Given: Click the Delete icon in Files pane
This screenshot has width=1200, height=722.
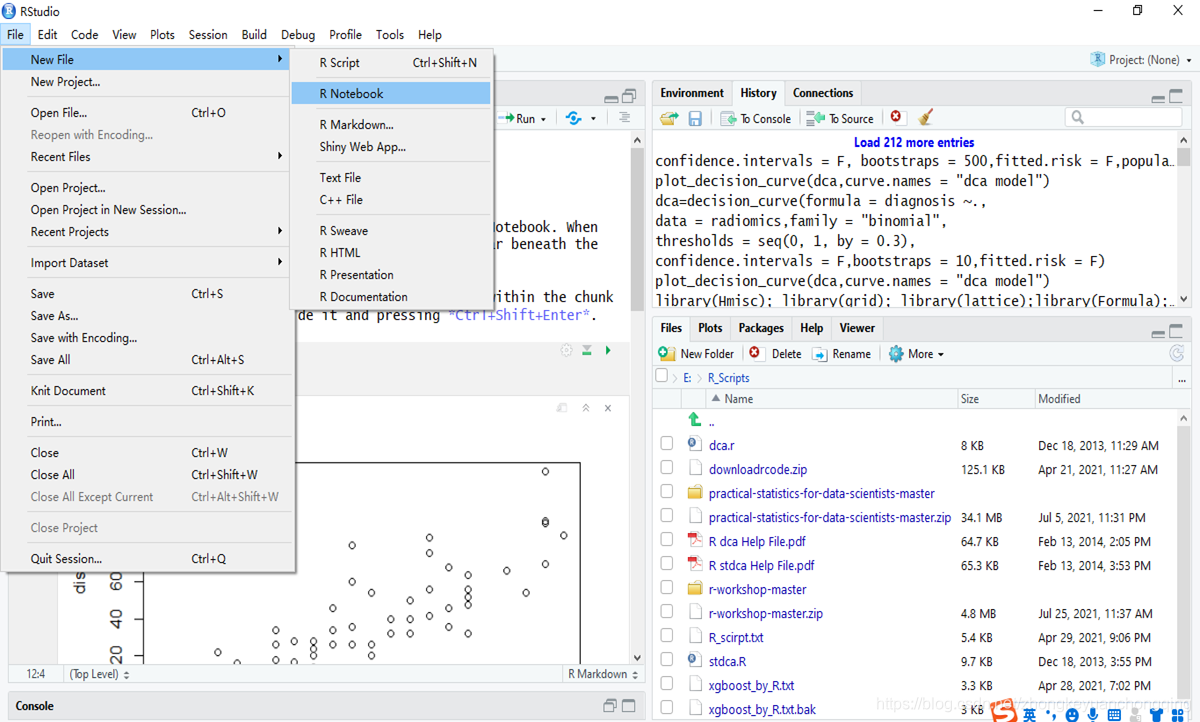Looking at the screenshot, I should (755, 353).
